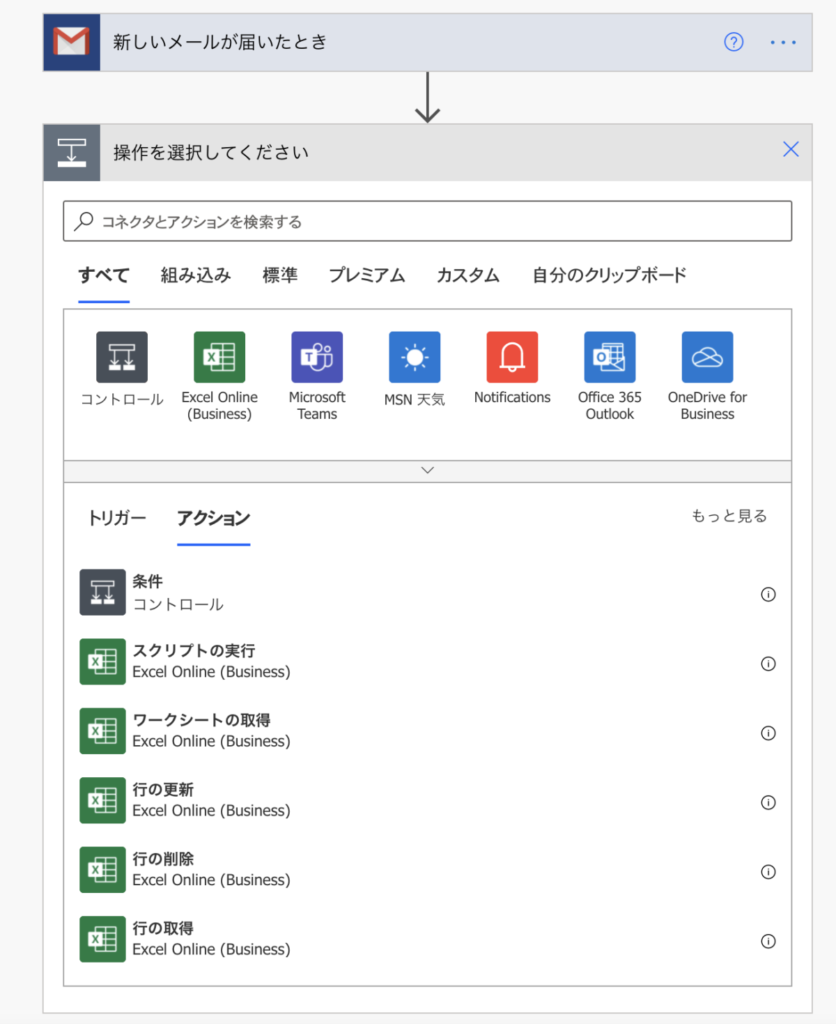Screen dimensions: 836x1024
Task: Switch to the トリガー tab
Action: coord(117,519)
